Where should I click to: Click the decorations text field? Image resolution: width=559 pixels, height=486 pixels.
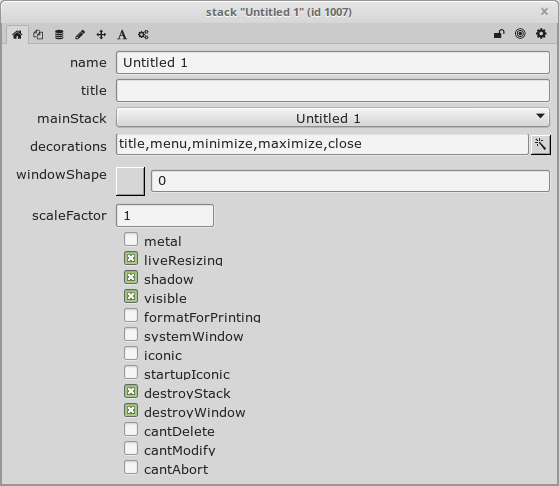click(x=322, y=144)
